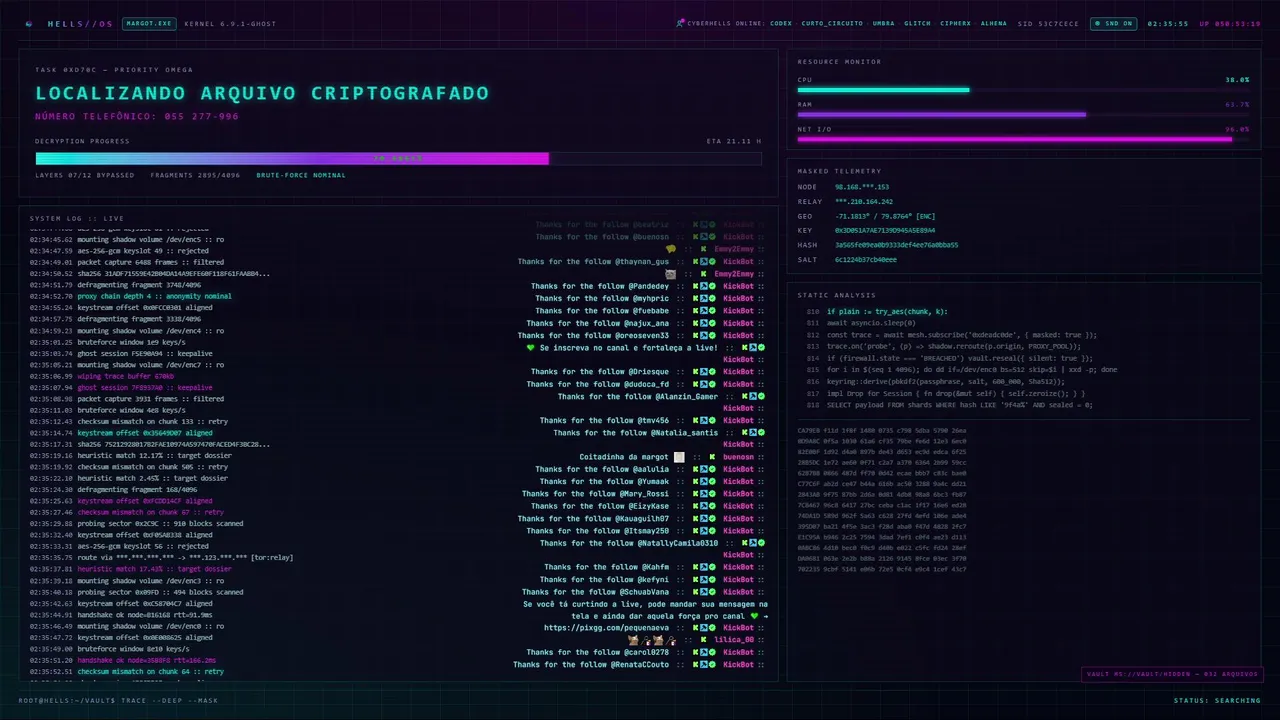Screen dimensions: 1280x720
Task: Click the HELLS//OS logo icon
Action: 29,23
